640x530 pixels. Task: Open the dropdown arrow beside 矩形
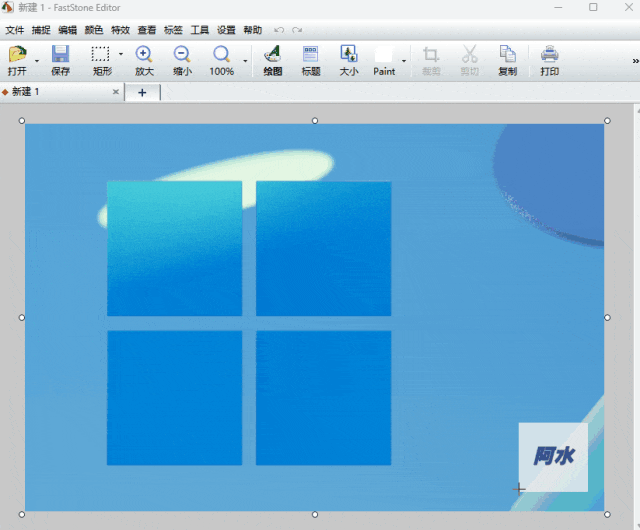pos(121,54)
